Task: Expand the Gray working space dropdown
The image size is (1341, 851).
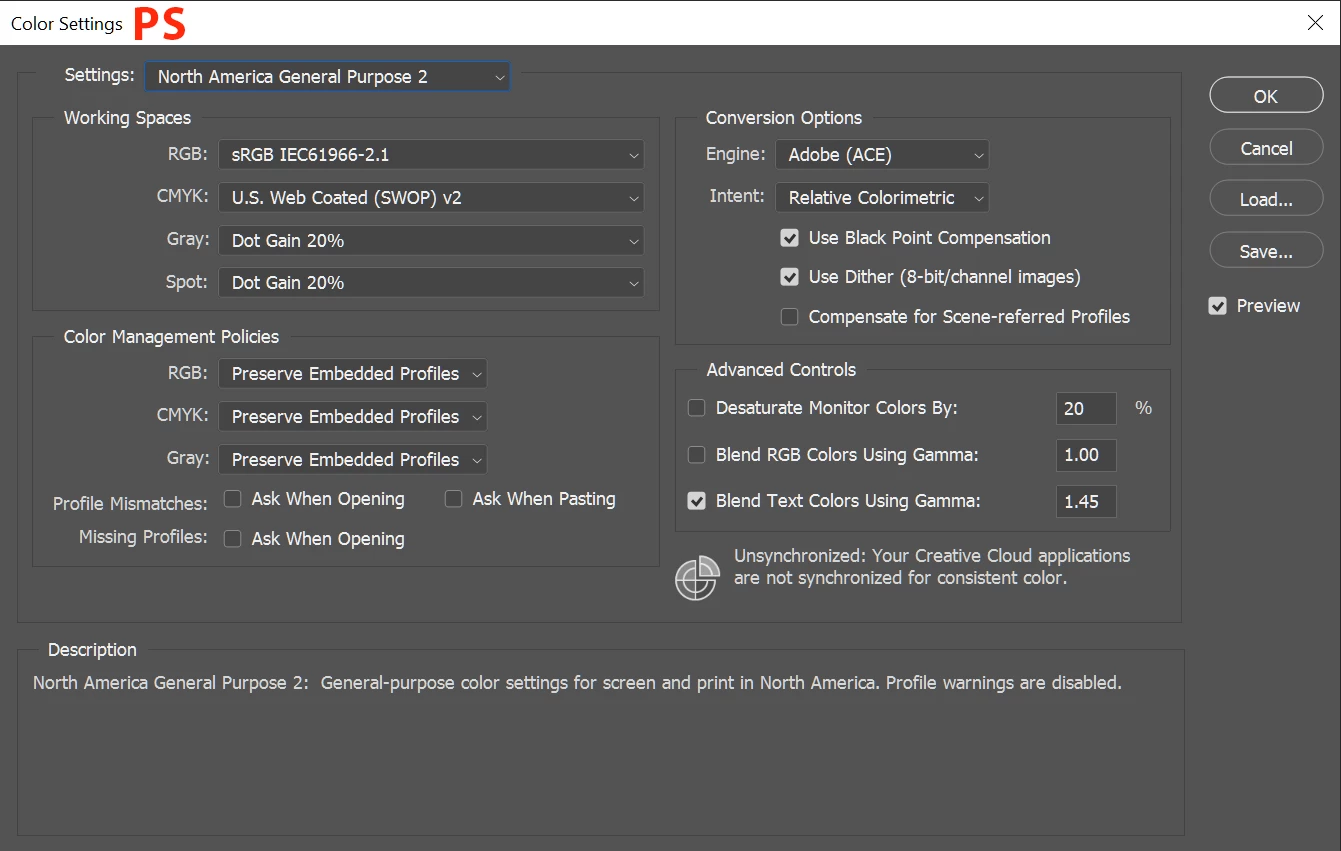Action: 431,241
